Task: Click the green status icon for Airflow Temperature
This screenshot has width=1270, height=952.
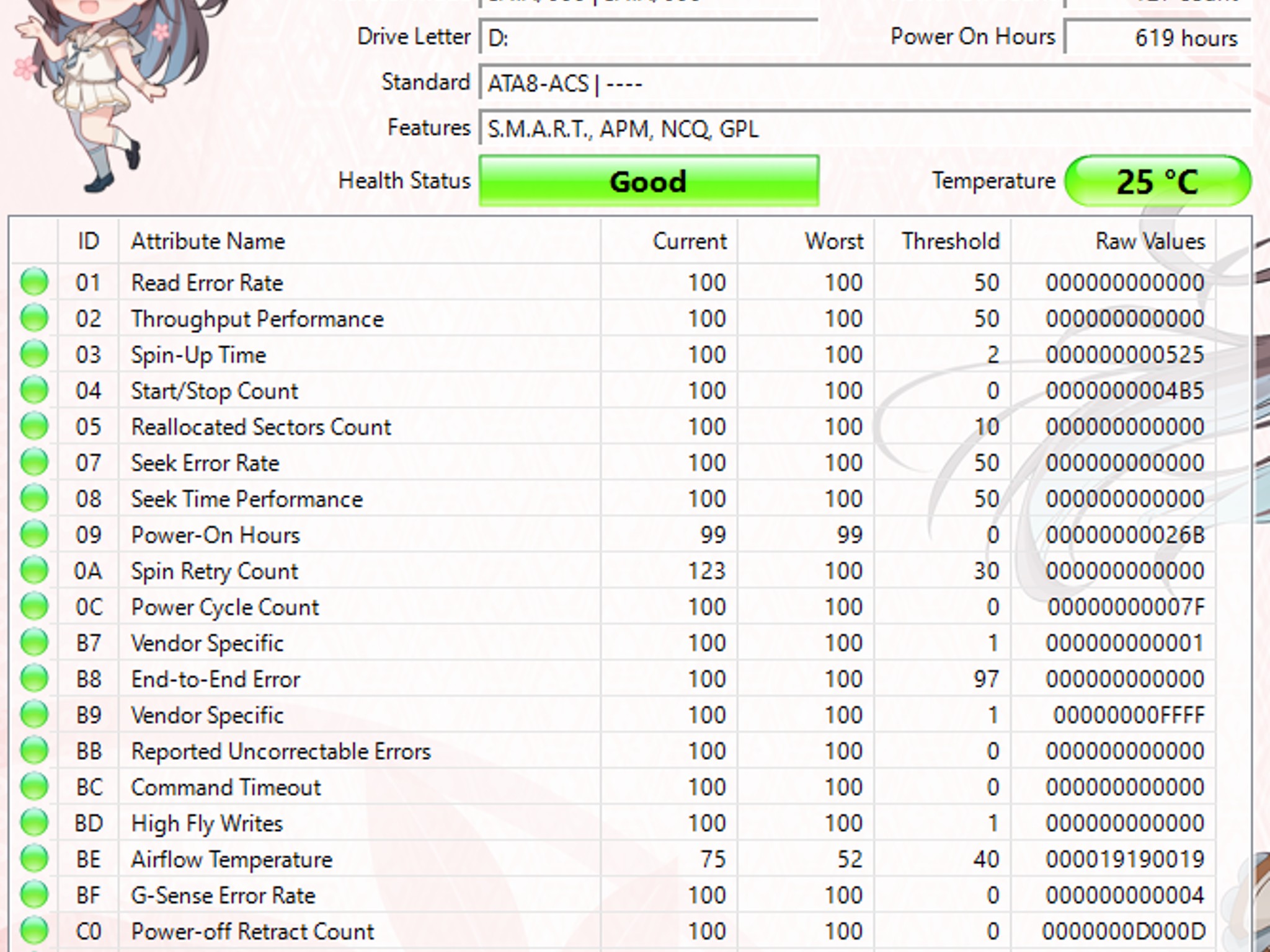Action: point(34,859)
